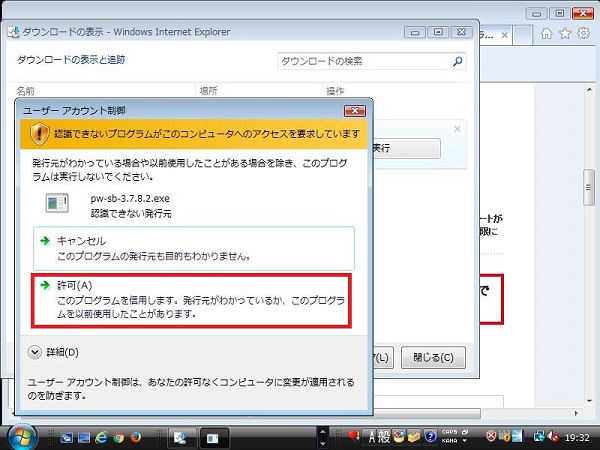The image size is (600, 450).
Task: Click the UAC warning shield icon
Action: (x=40, y=134)
